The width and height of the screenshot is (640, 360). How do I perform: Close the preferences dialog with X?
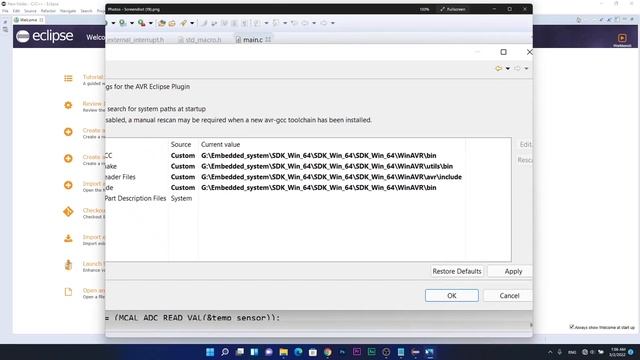[x=529, y=52]
